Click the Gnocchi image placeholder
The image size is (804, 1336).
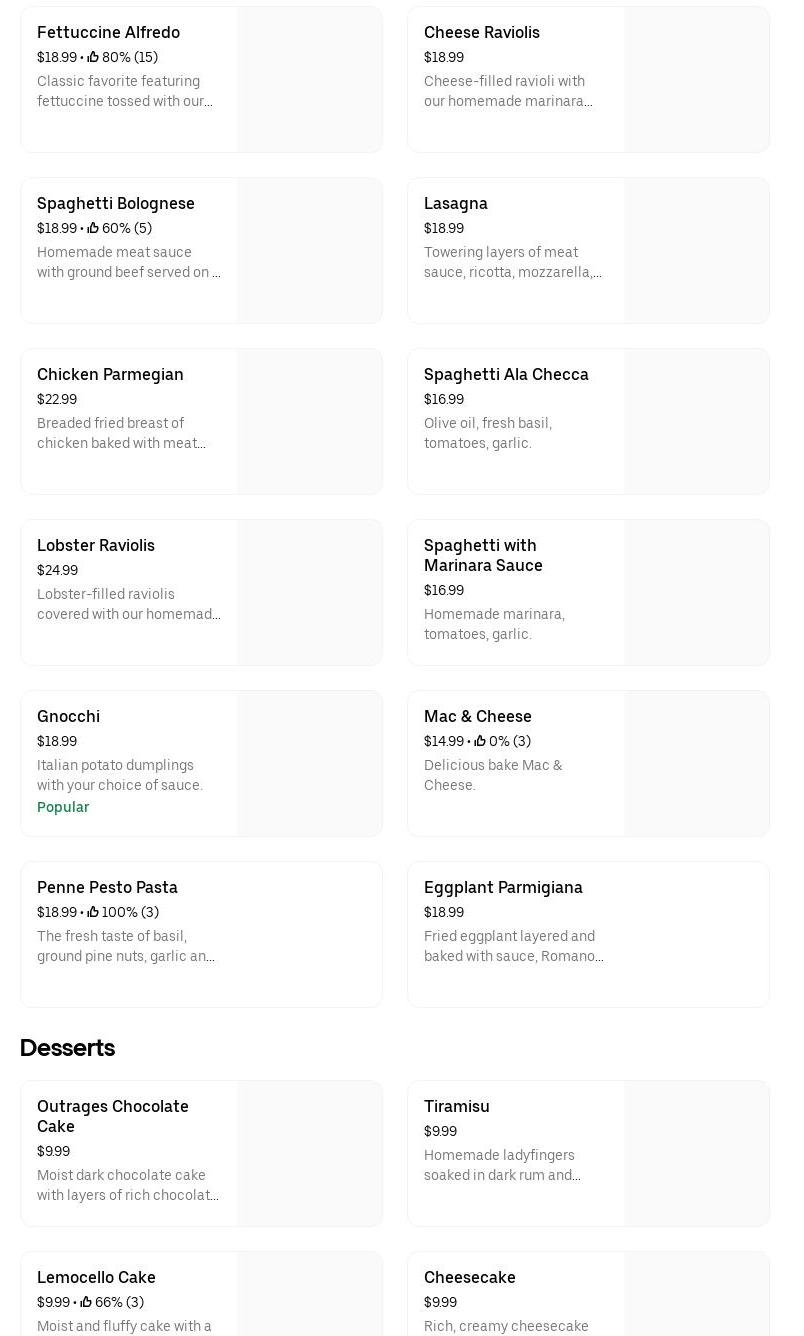(x=310, y=763)
